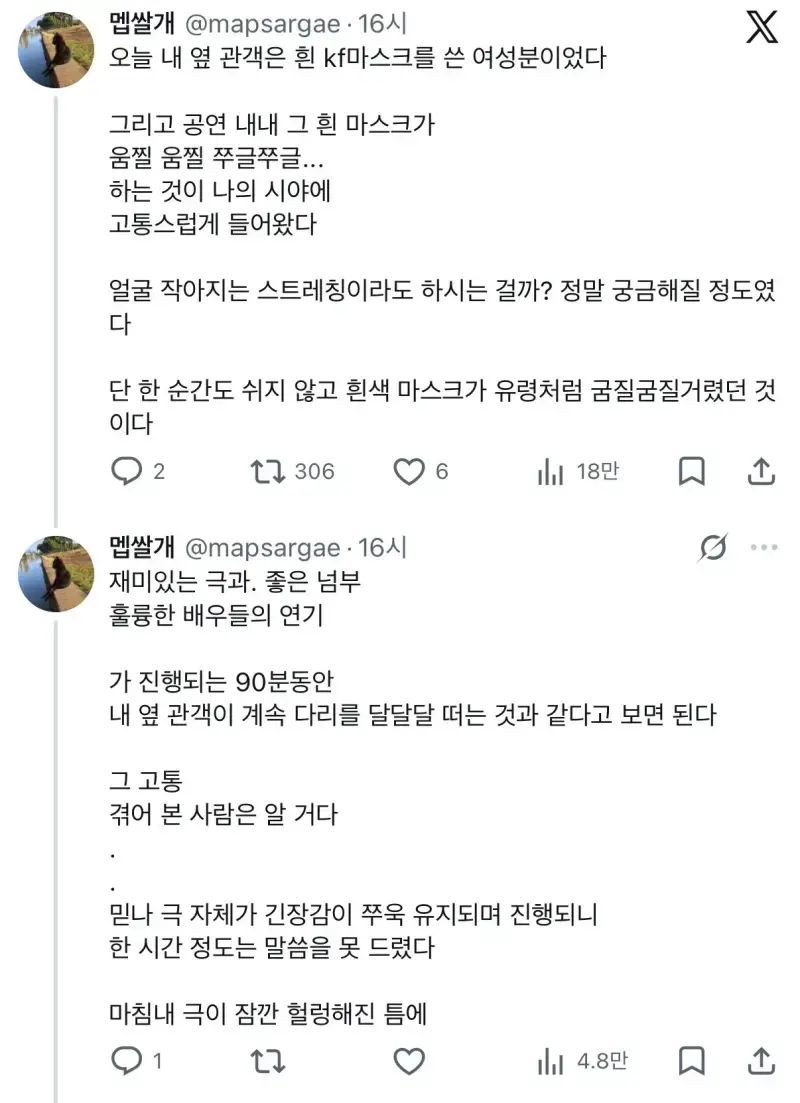The height and width of the screenshot is (1103, 800).
Task: Bookmark the first tweet
Action: pyautogui.click(x=692, y=471)
